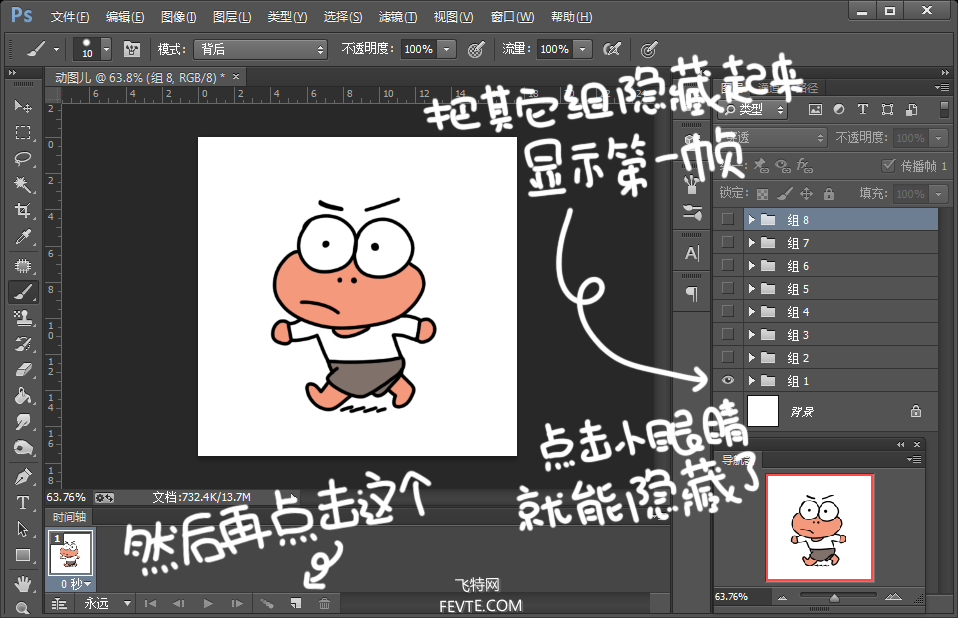The height and width of the screenshot is (618, 958).
Task: Show the 组 8 layer group
Action: click(727, 219)
